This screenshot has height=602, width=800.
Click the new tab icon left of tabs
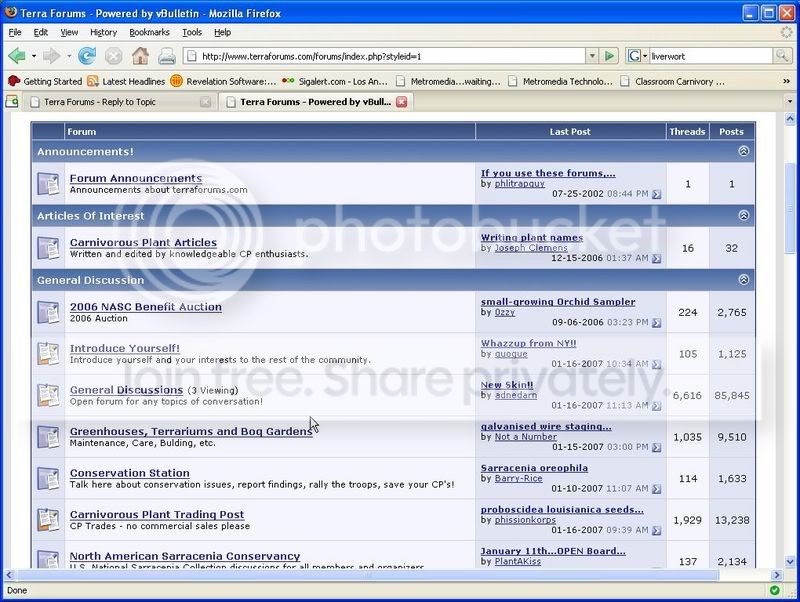tap(11, 102)
